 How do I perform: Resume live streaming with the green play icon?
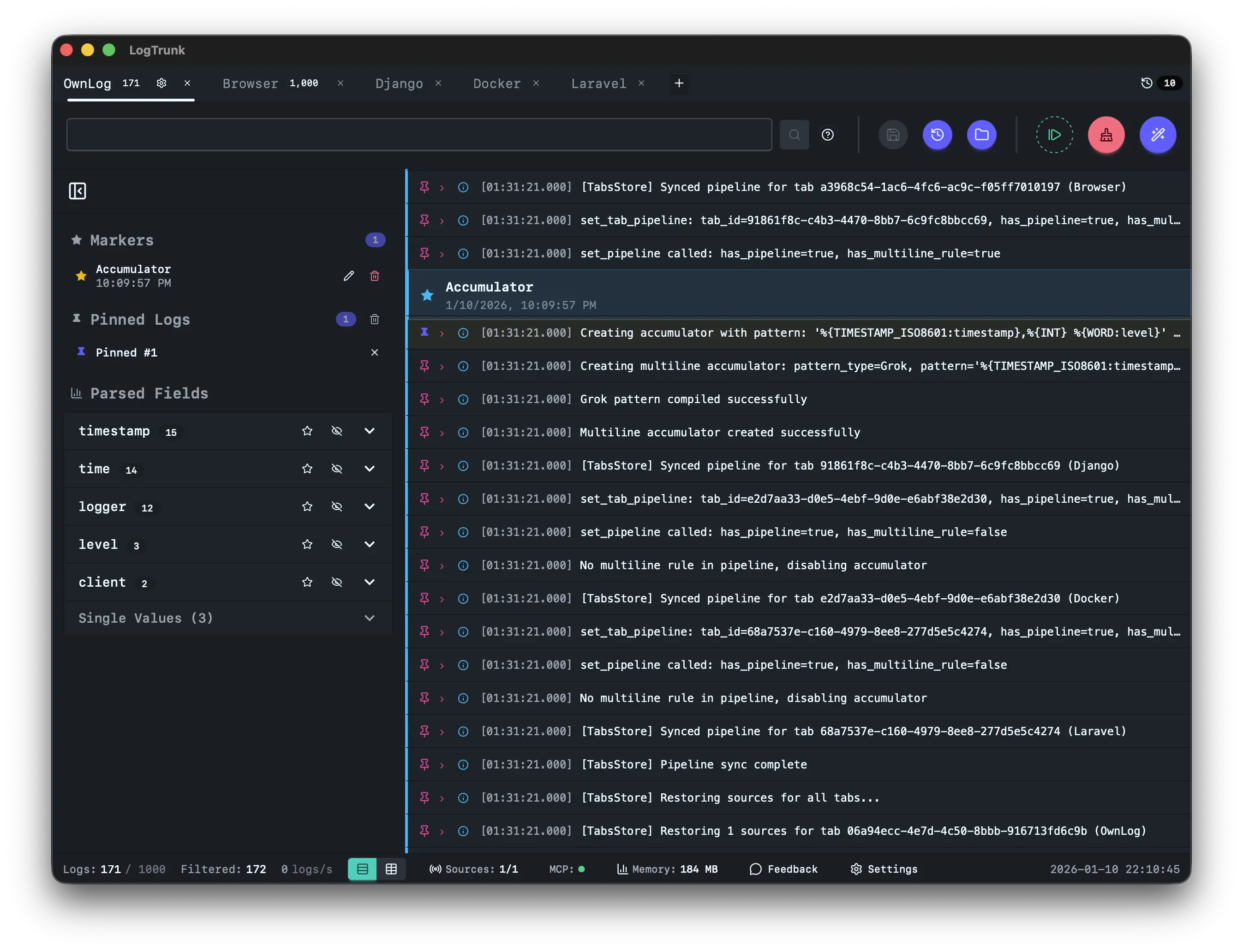coord(1054,135)
